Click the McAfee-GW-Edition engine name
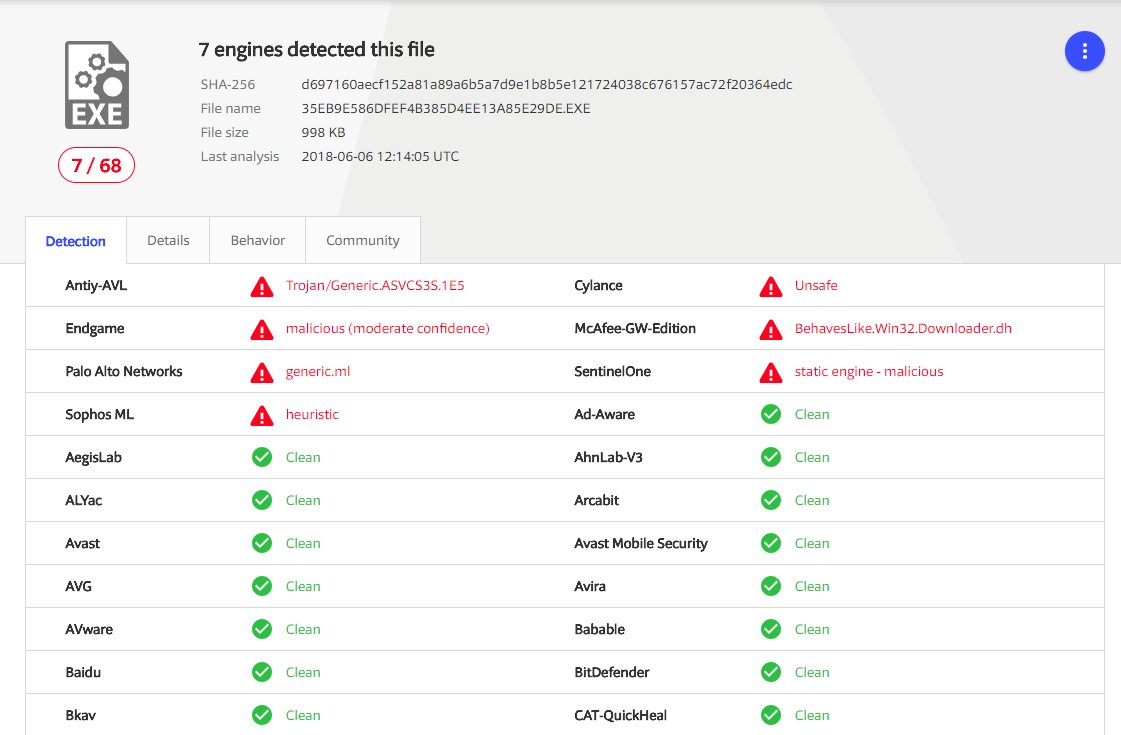Screen dimensions: 1121x735 point(635,328)
